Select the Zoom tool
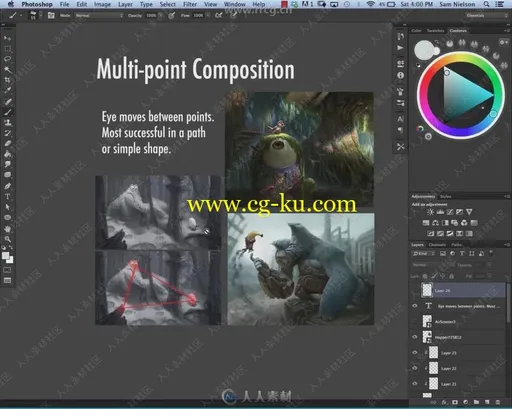 [7, 239]
